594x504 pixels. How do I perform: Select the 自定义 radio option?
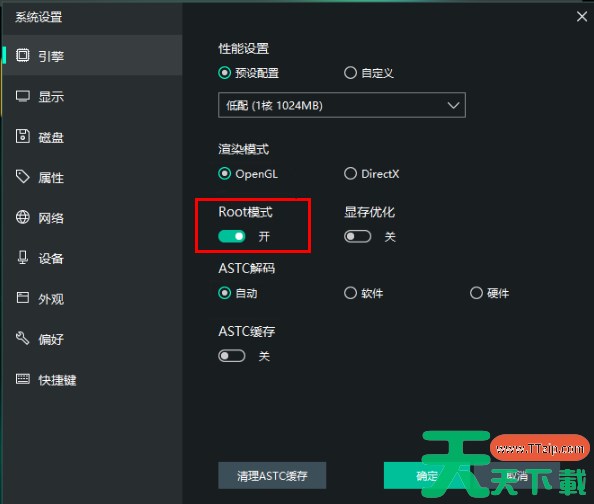coord(369,73)
